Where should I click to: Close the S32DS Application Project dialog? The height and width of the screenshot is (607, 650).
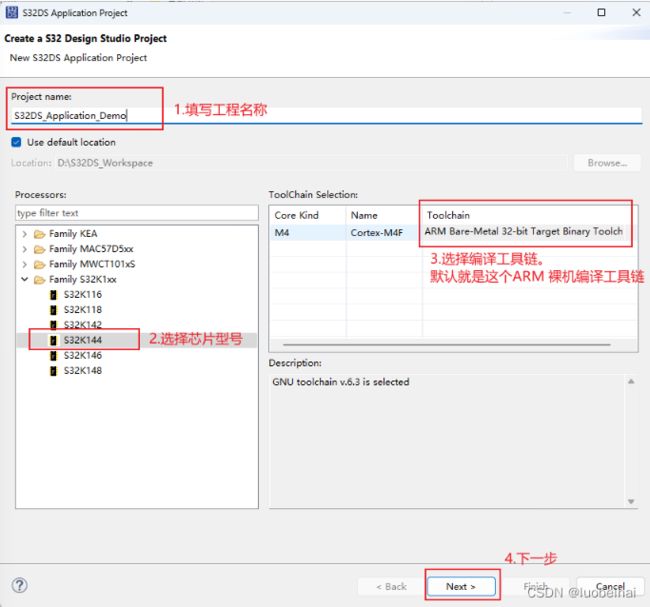tap(636, 12)
